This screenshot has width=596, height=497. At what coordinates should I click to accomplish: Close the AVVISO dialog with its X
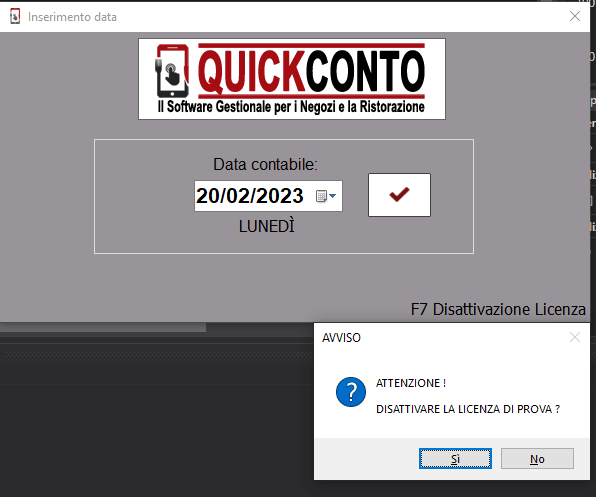click(575, 337)
